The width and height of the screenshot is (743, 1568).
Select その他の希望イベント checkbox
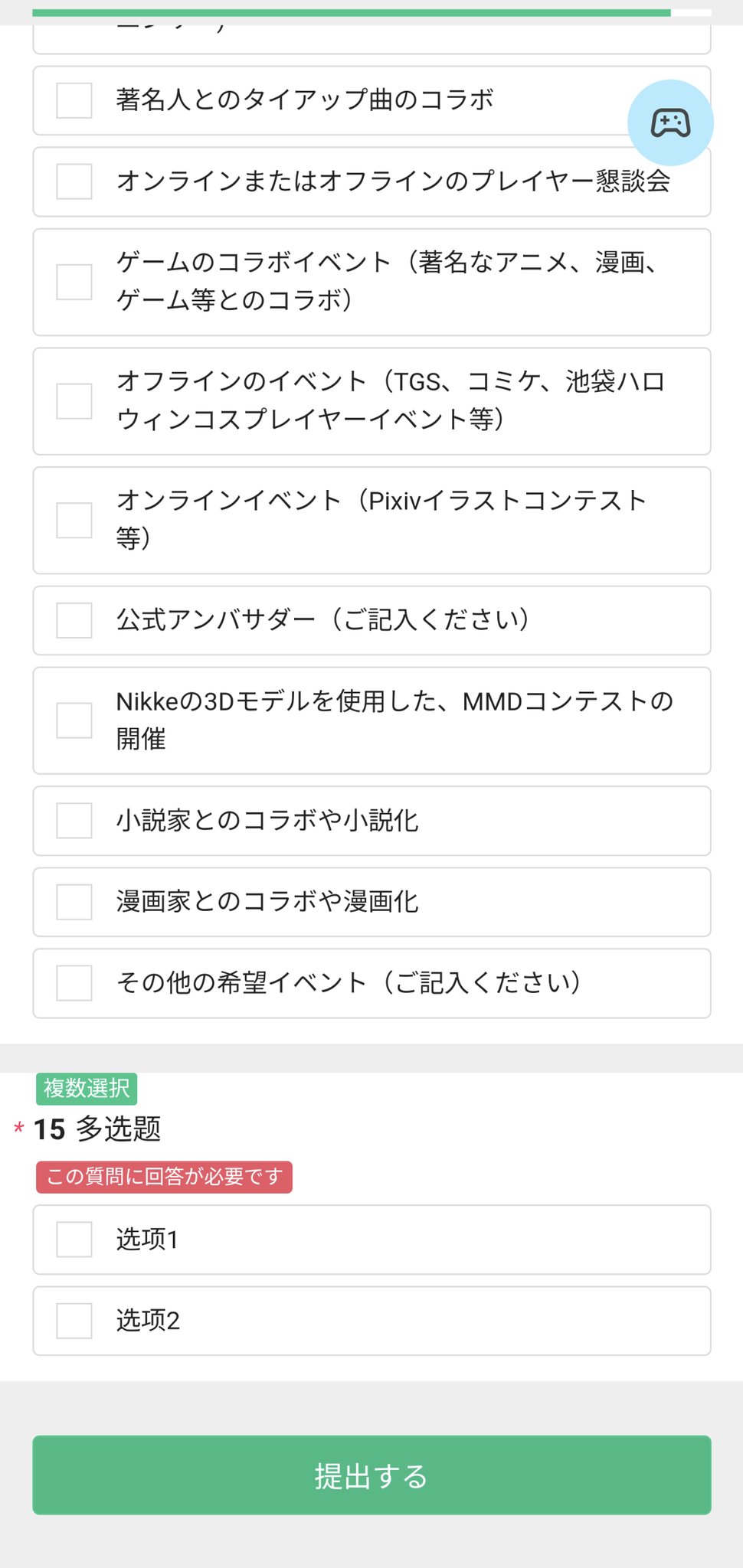[74, 983]
